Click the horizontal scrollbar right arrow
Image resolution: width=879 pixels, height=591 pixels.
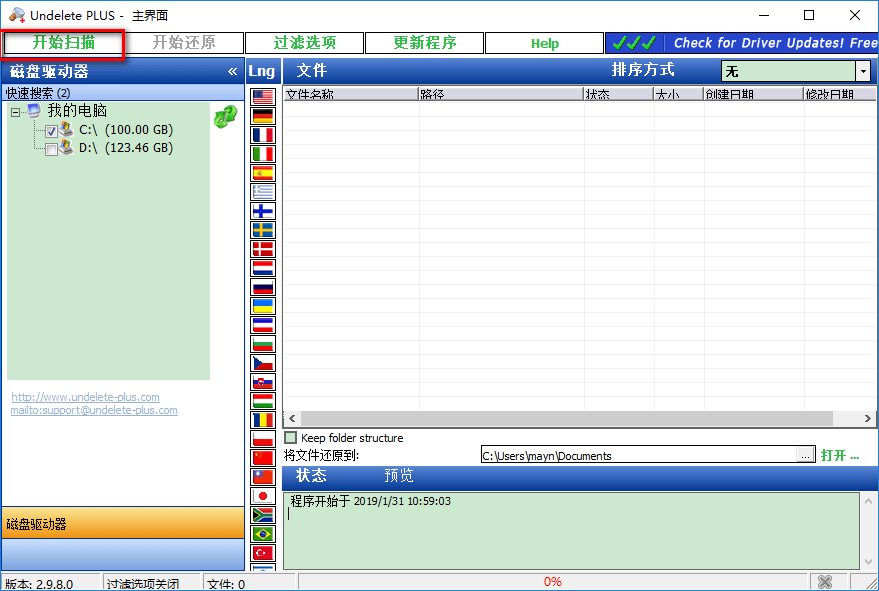click(x=867, y=418)
